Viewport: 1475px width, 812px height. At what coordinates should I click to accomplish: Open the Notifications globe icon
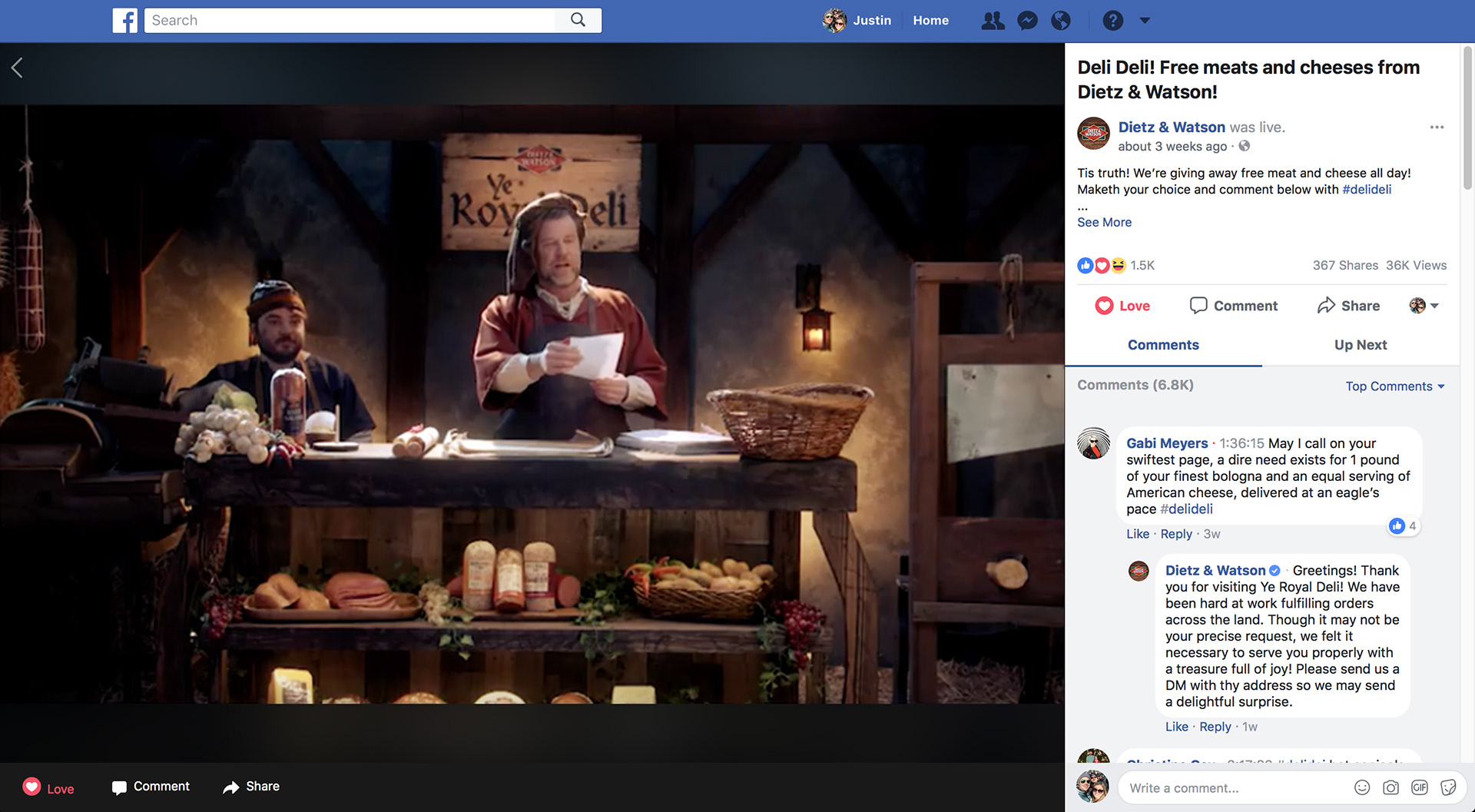point(1061,21)
